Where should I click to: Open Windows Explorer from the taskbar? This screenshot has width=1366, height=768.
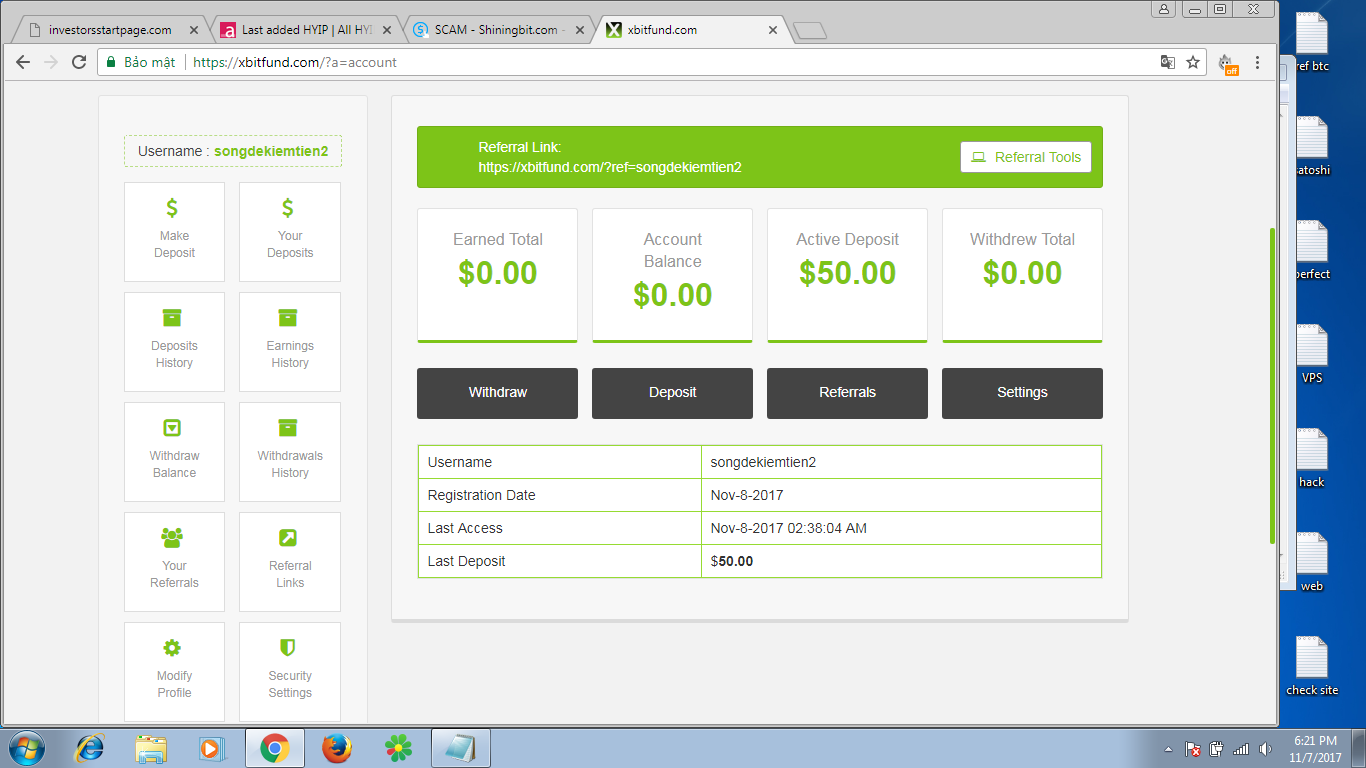tap(152, 748)
